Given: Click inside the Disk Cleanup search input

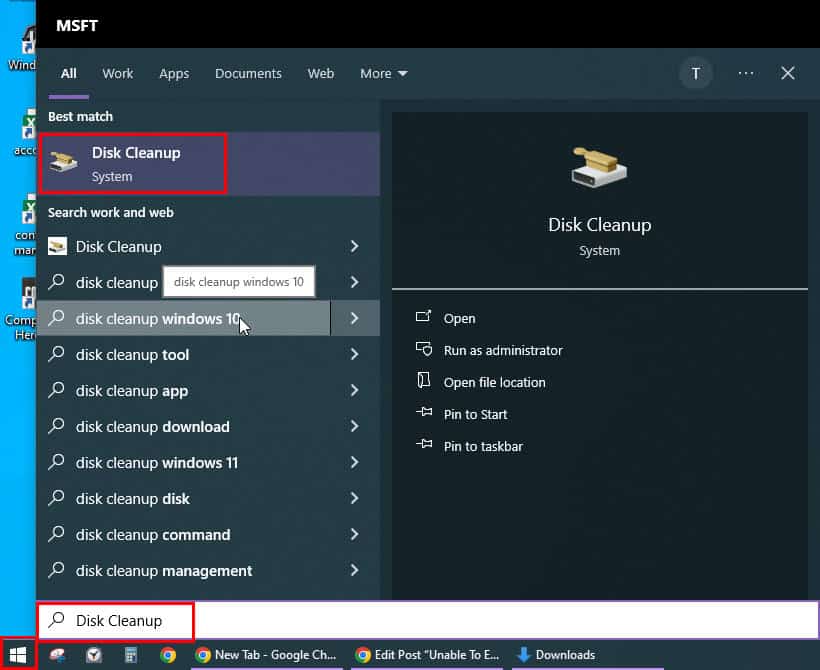Looking at the screenshot, I should pyautogui.click(x=428, y=620).
